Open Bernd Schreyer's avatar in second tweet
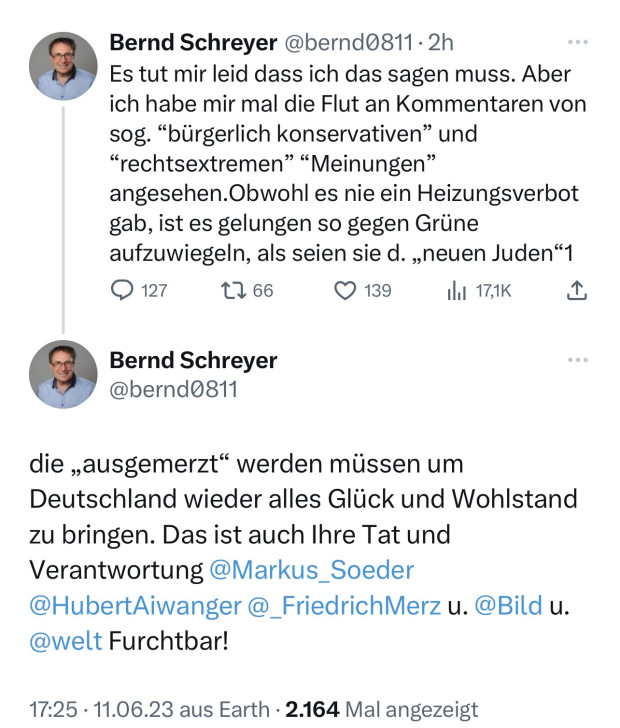 pos(63,374)
